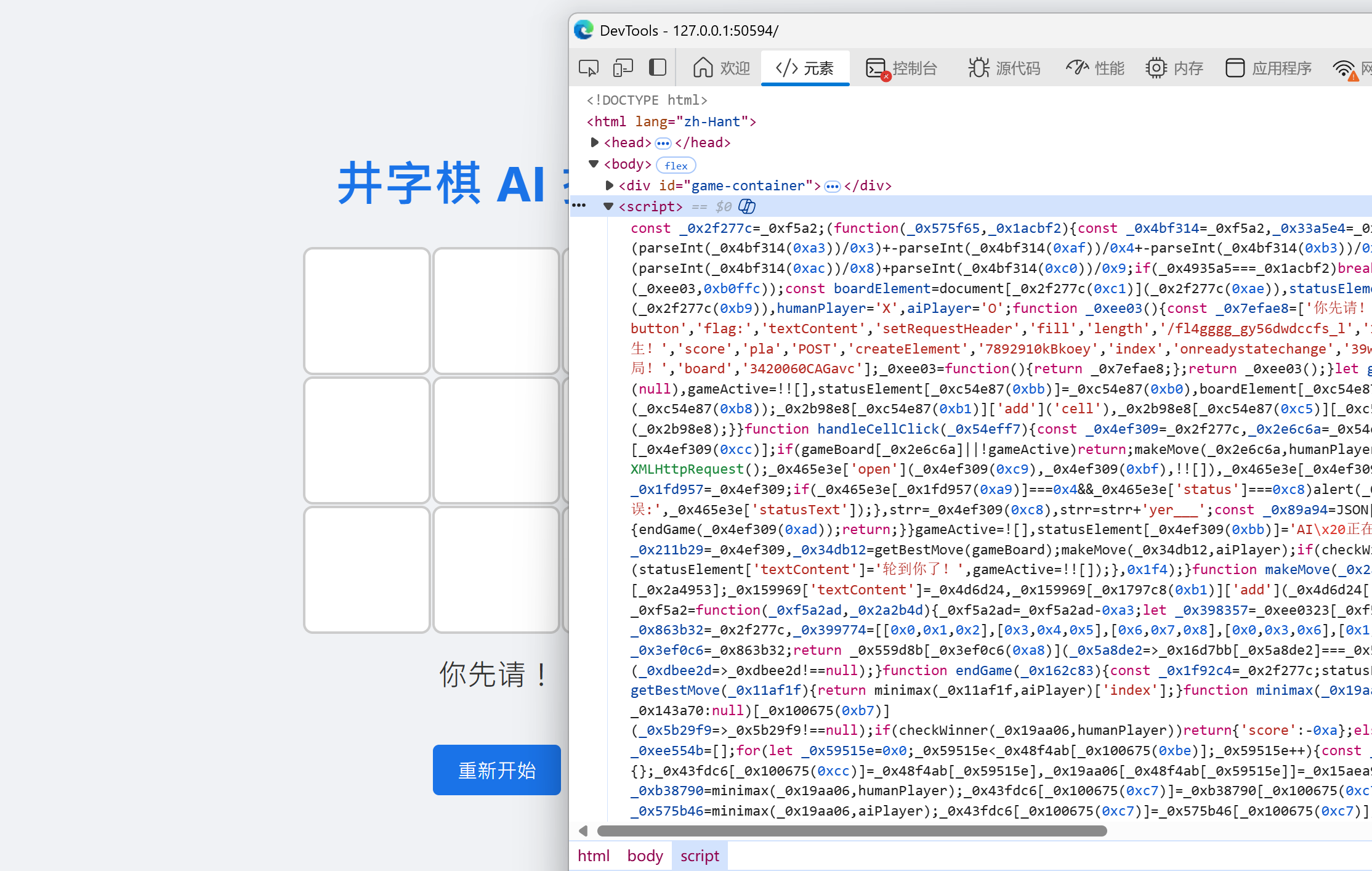Click the copy icon beside script $0
This screenshot has width=1372, height=871.
(747, 206)
